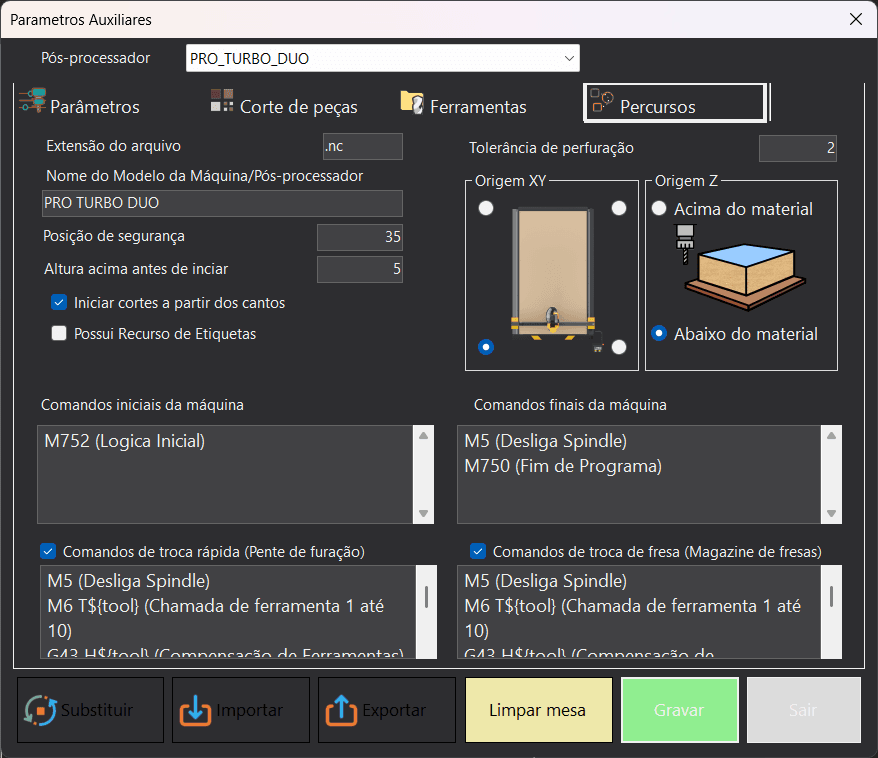Click the Importar download icon
Viewport: 878px width, 758px height.
195,710
